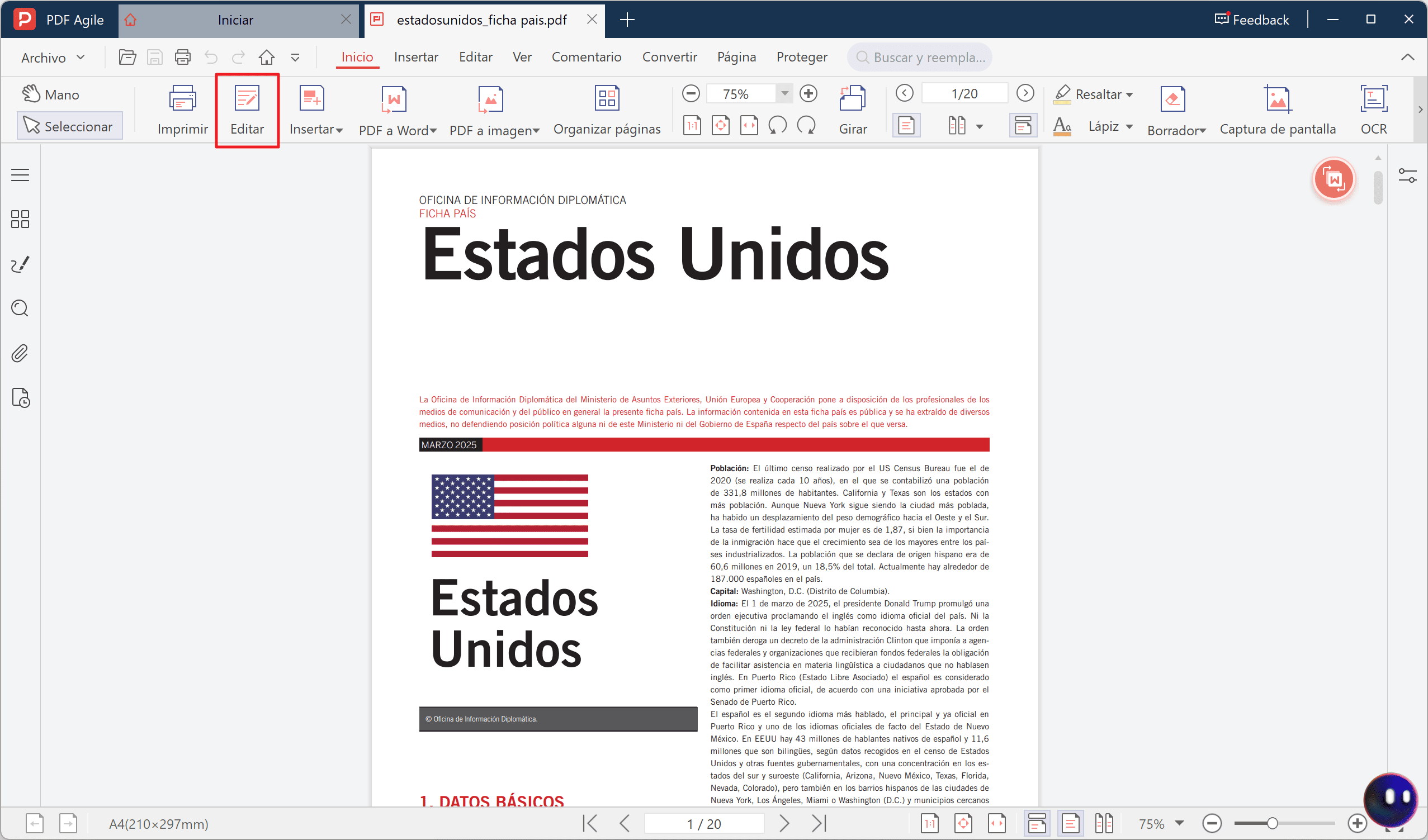The width and height of the screenshot is (1428, 840).
Task: Open the Editar menu tab
Action: [x=475, y=57]
